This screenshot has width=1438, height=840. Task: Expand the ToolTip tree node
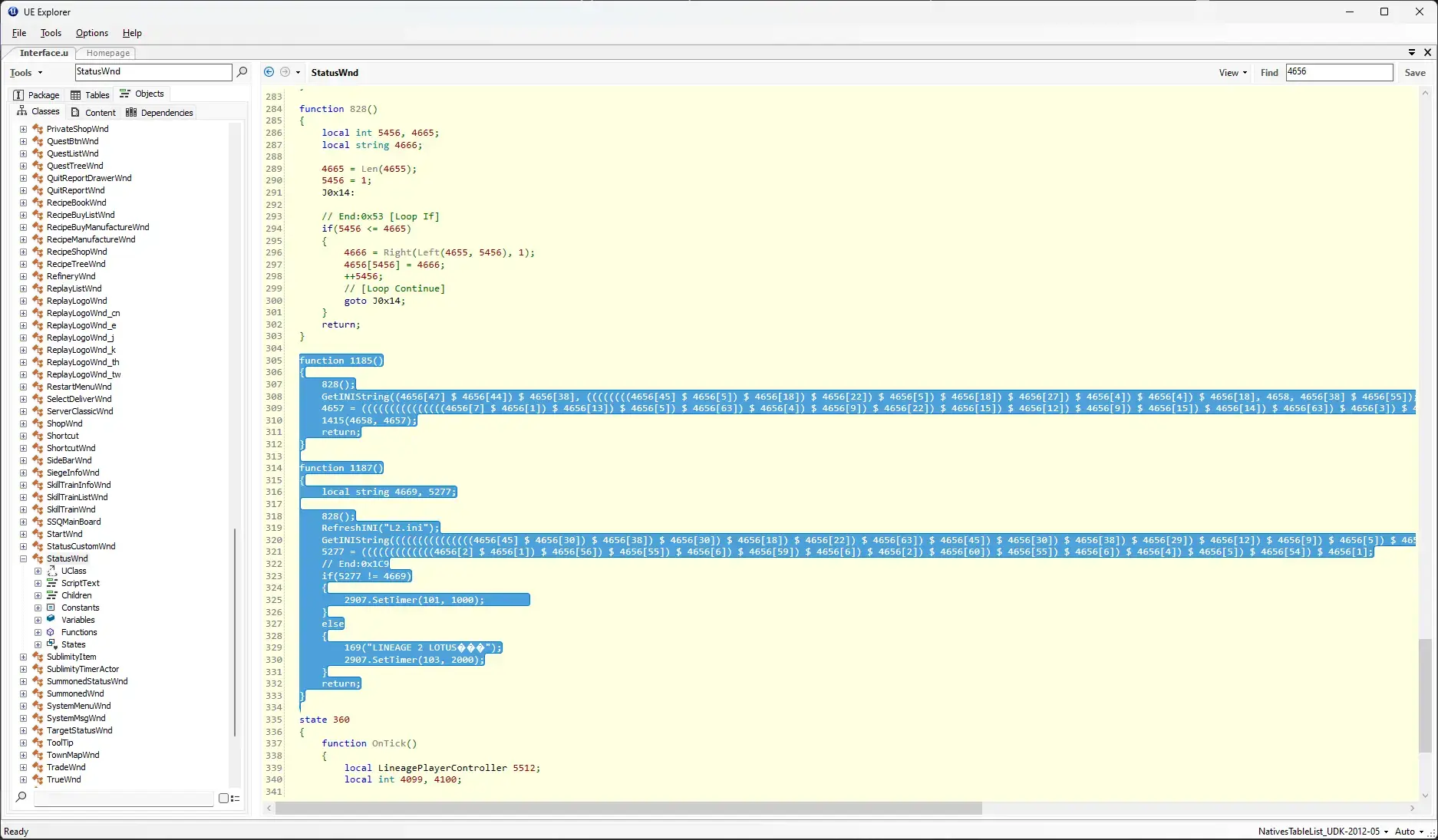click(x=23, y=743)
